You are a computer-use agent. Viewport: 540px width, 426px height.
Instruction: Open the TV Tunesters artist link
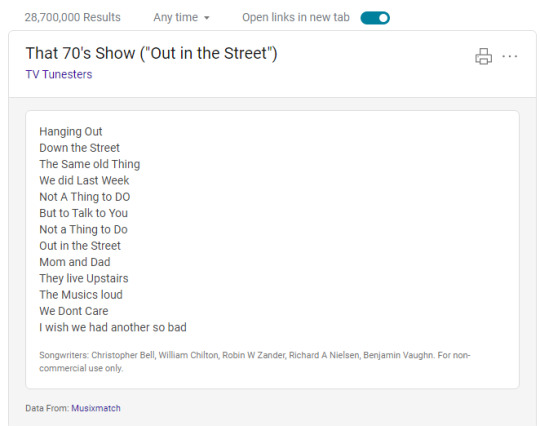[59, 74]
